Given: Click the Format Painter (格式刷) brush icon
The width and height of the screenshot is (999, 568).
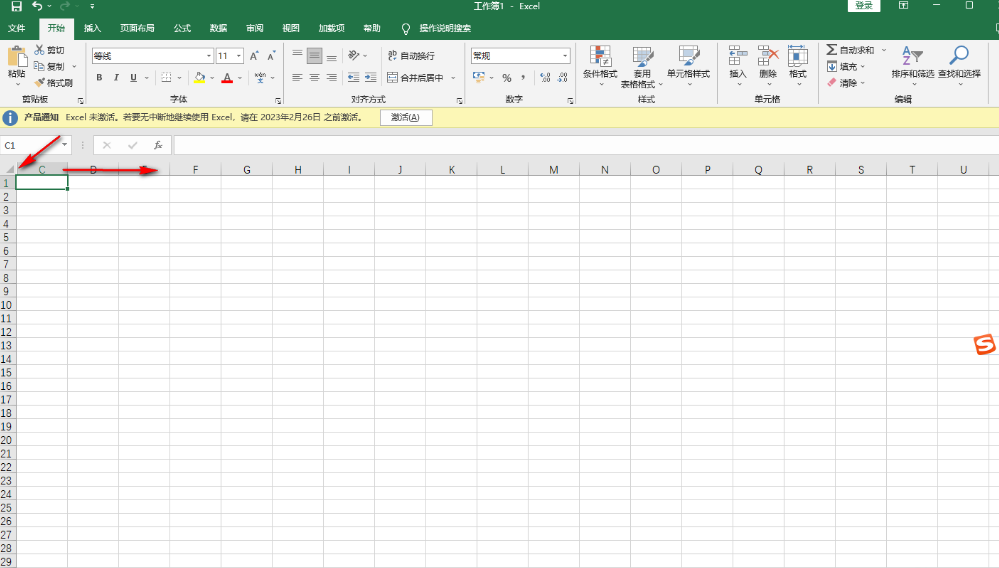Looking at the screenshot, I should [40, 83].
